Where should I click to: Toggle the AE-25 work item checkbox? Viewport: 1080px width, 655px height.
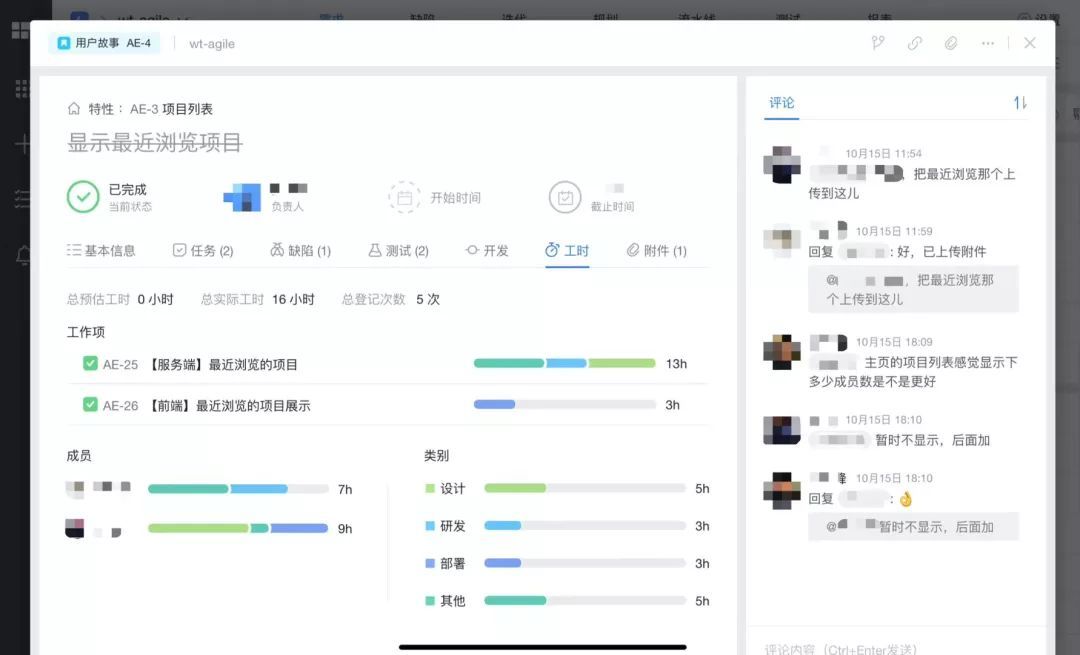coord(90,364)
